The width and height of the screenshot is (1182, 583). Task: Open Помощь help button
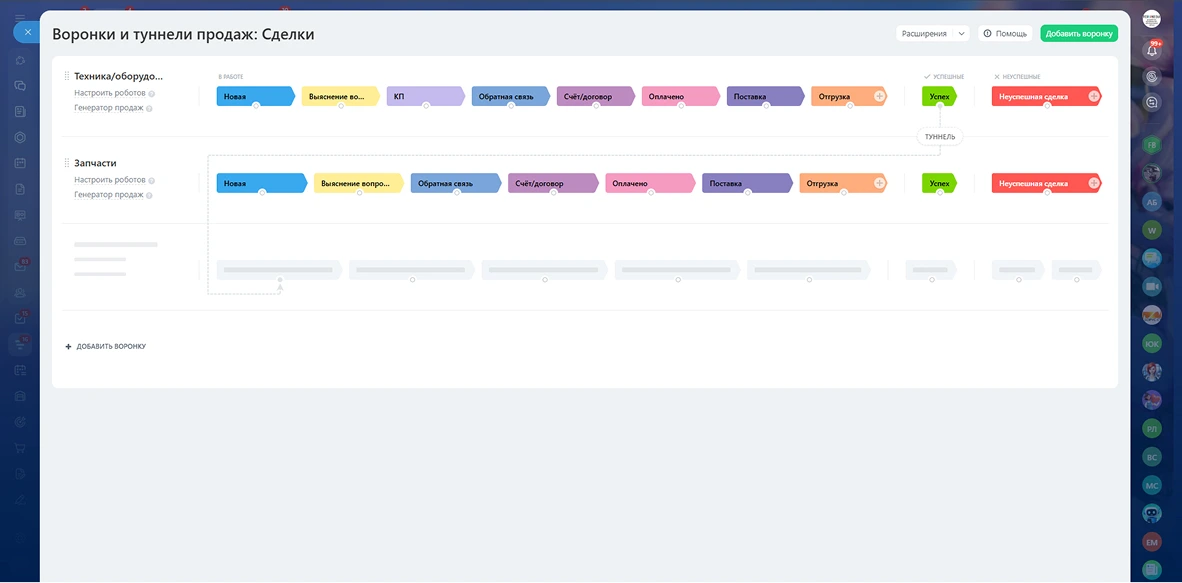[1005, 33]
